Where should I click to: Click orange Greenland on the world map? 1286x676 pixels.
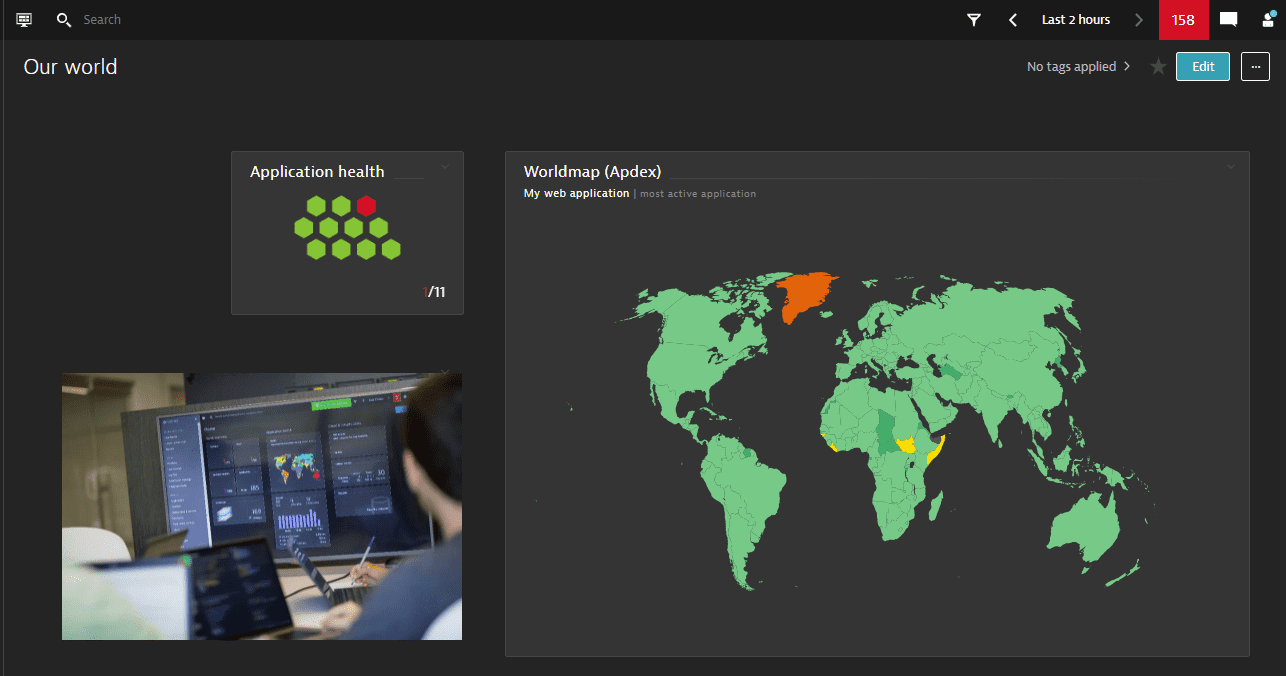coord(806,294)
